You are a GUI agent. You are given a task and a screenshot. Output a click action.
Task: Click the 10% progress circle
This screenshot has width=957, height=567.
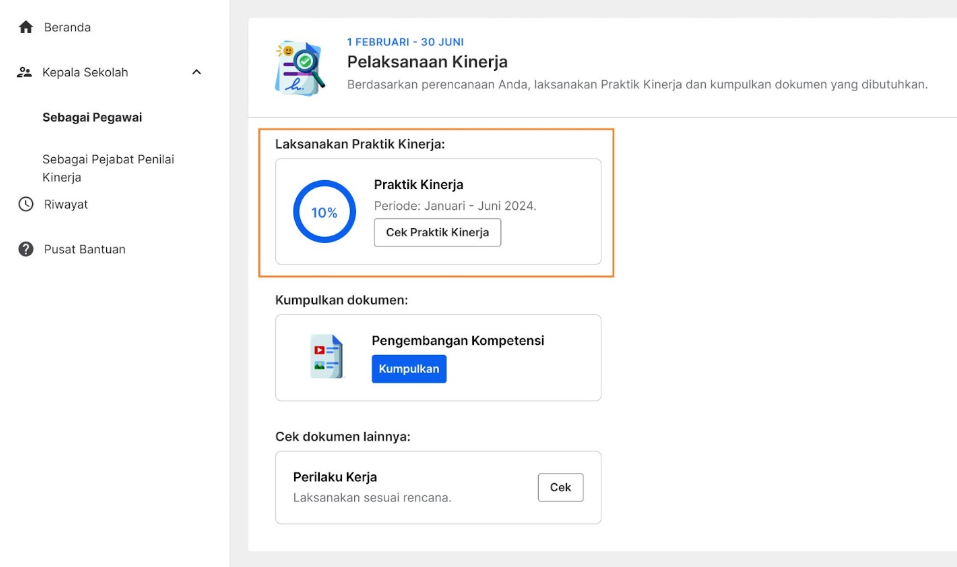point(324,212)
